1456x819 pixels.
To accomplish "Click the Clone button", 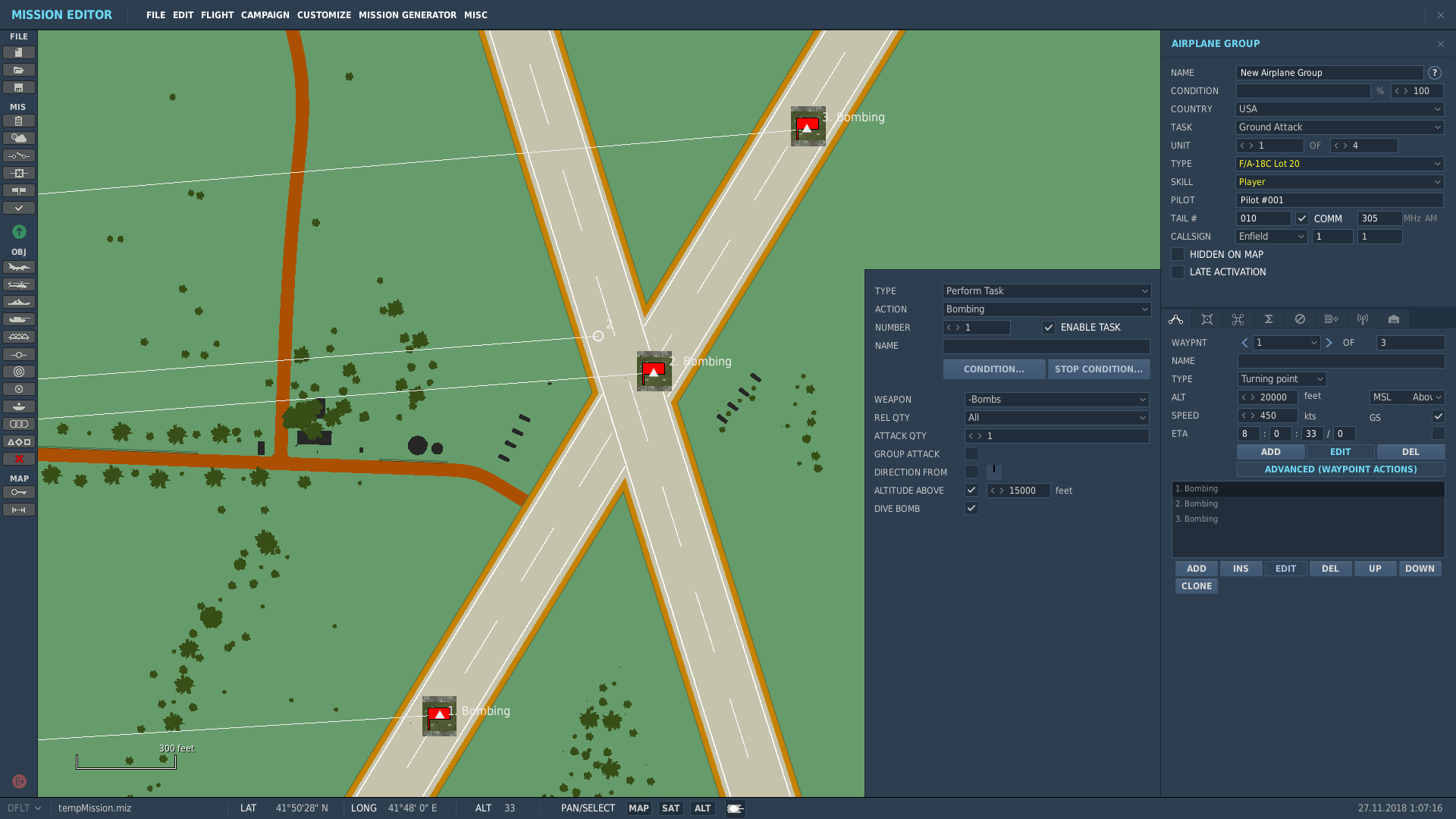I will (1197, 586).
